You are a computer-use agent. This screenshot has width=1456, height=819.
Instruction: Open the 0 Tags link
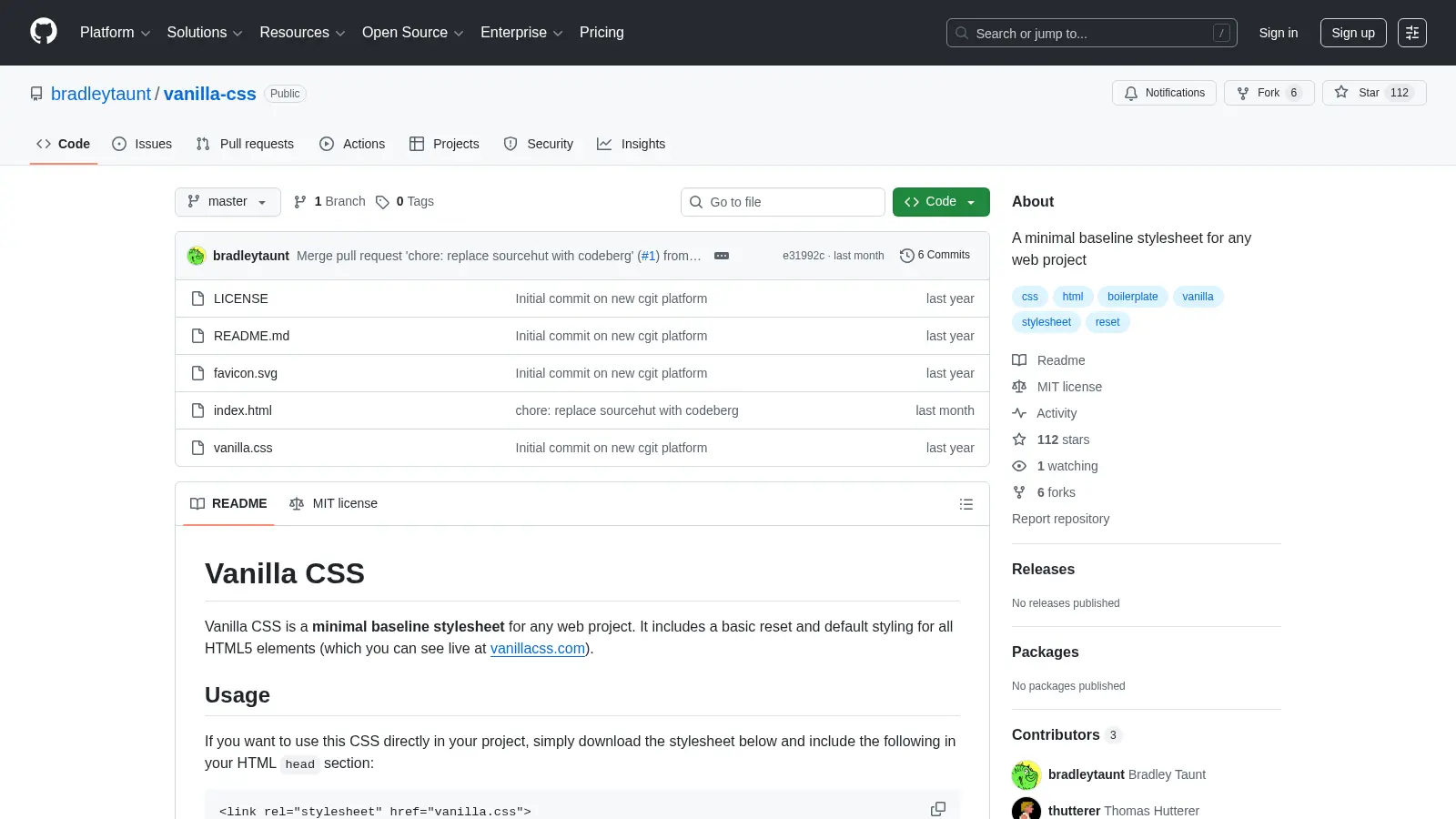[x=405, y=201]
